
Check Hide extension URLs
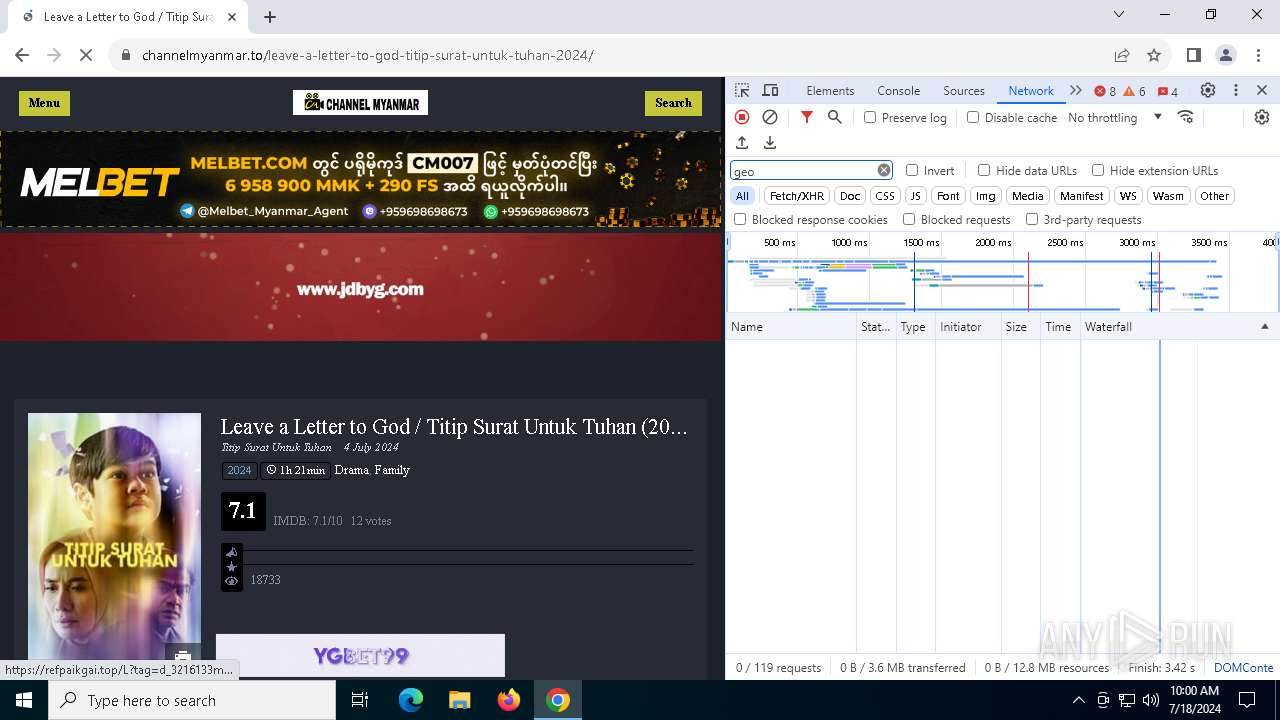point(1098,170)
